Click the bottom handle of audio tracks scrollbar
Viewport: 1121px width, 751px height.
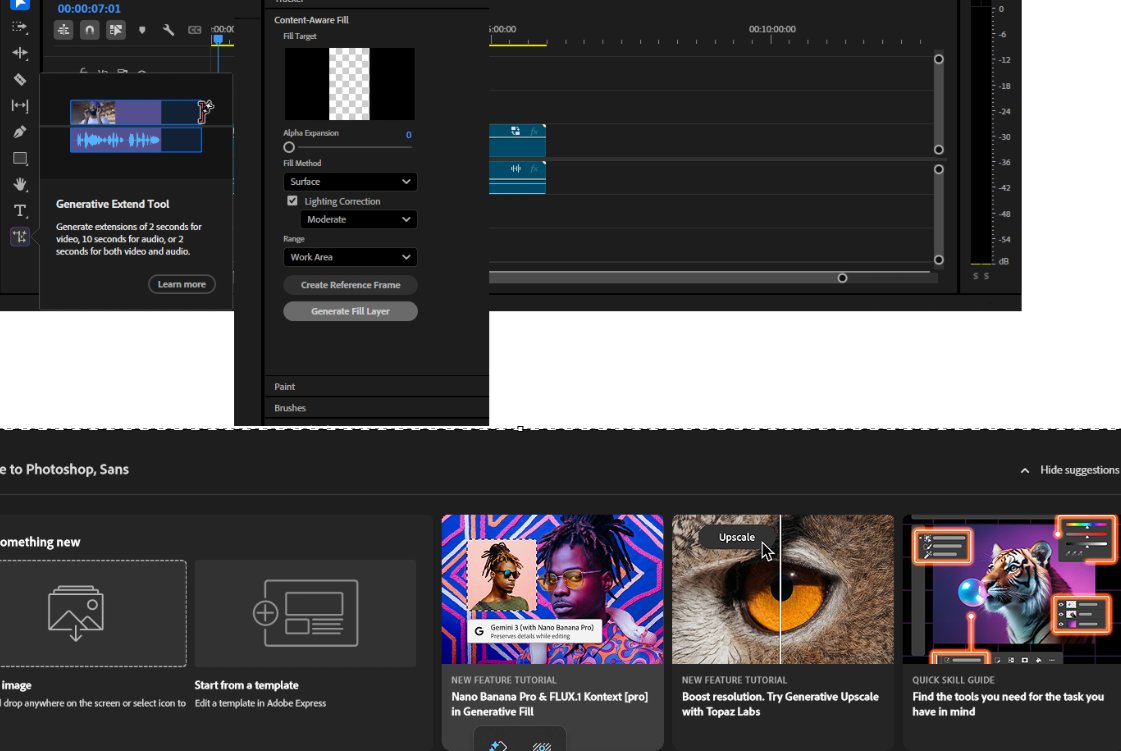tap(939, 260)
